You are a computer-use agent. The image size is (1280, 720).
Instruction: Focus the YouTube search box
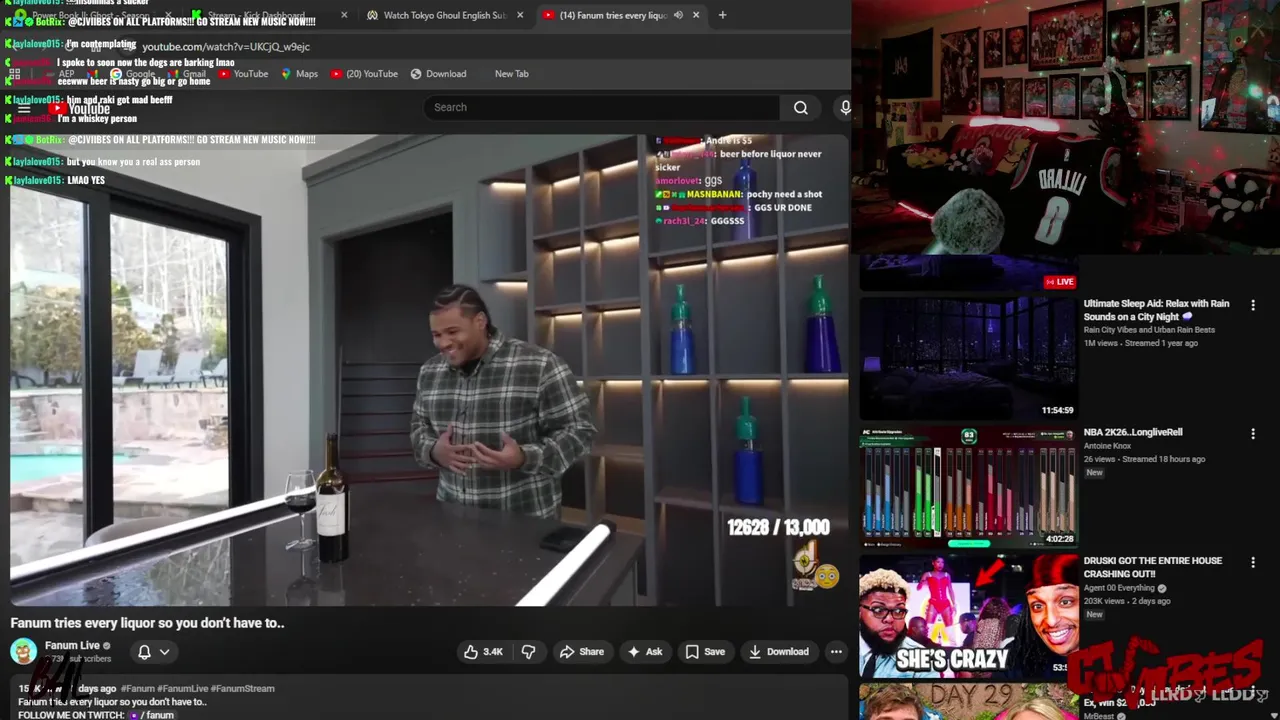(x=602, y=107)
